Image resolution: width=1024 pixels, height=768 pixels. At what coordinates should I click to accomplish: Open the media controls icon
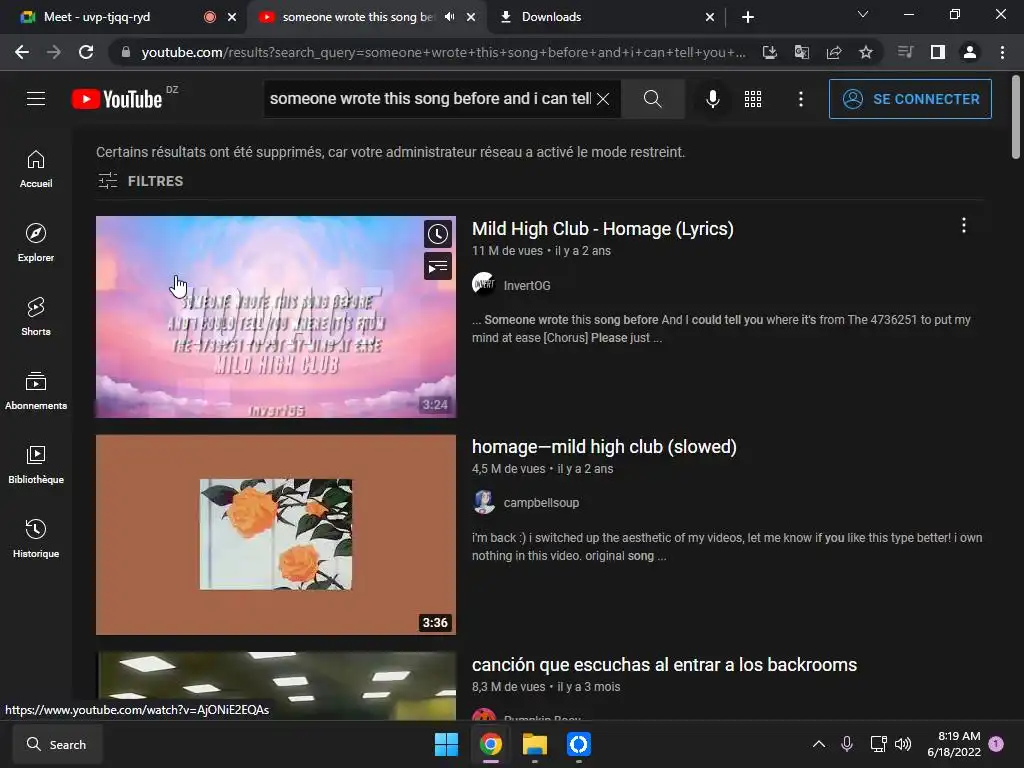(x=905, y=52)
